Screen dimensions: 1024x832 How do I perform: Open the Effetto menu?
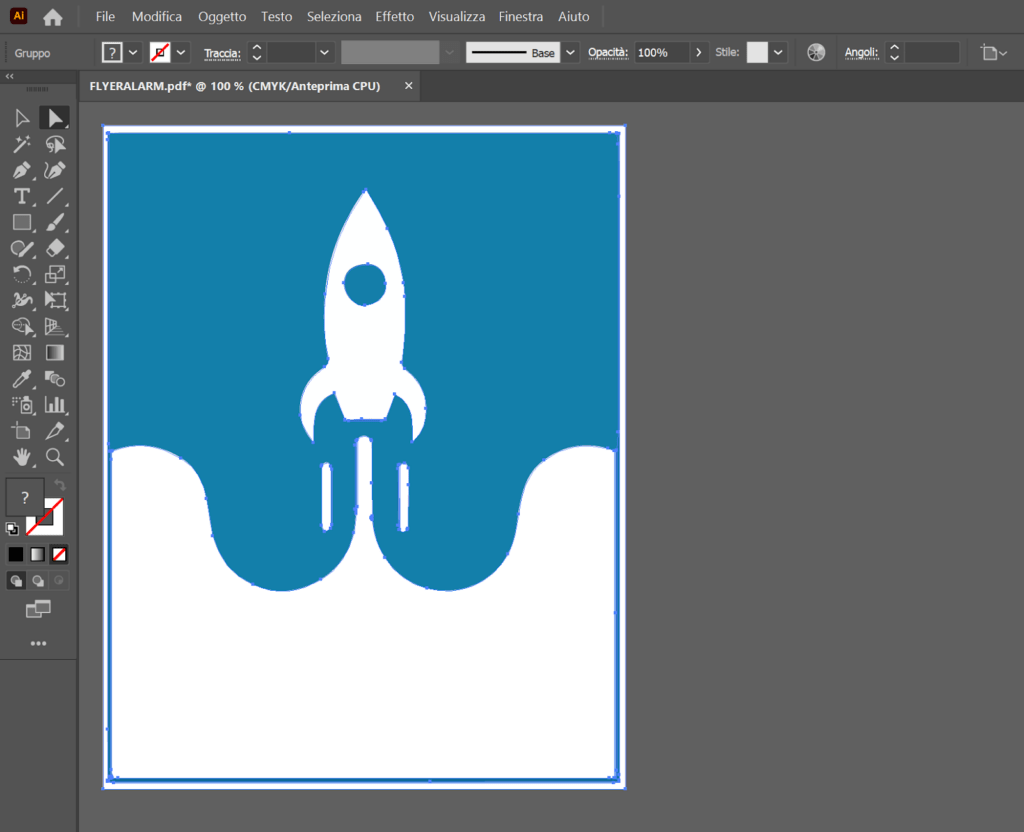[395, 17]
